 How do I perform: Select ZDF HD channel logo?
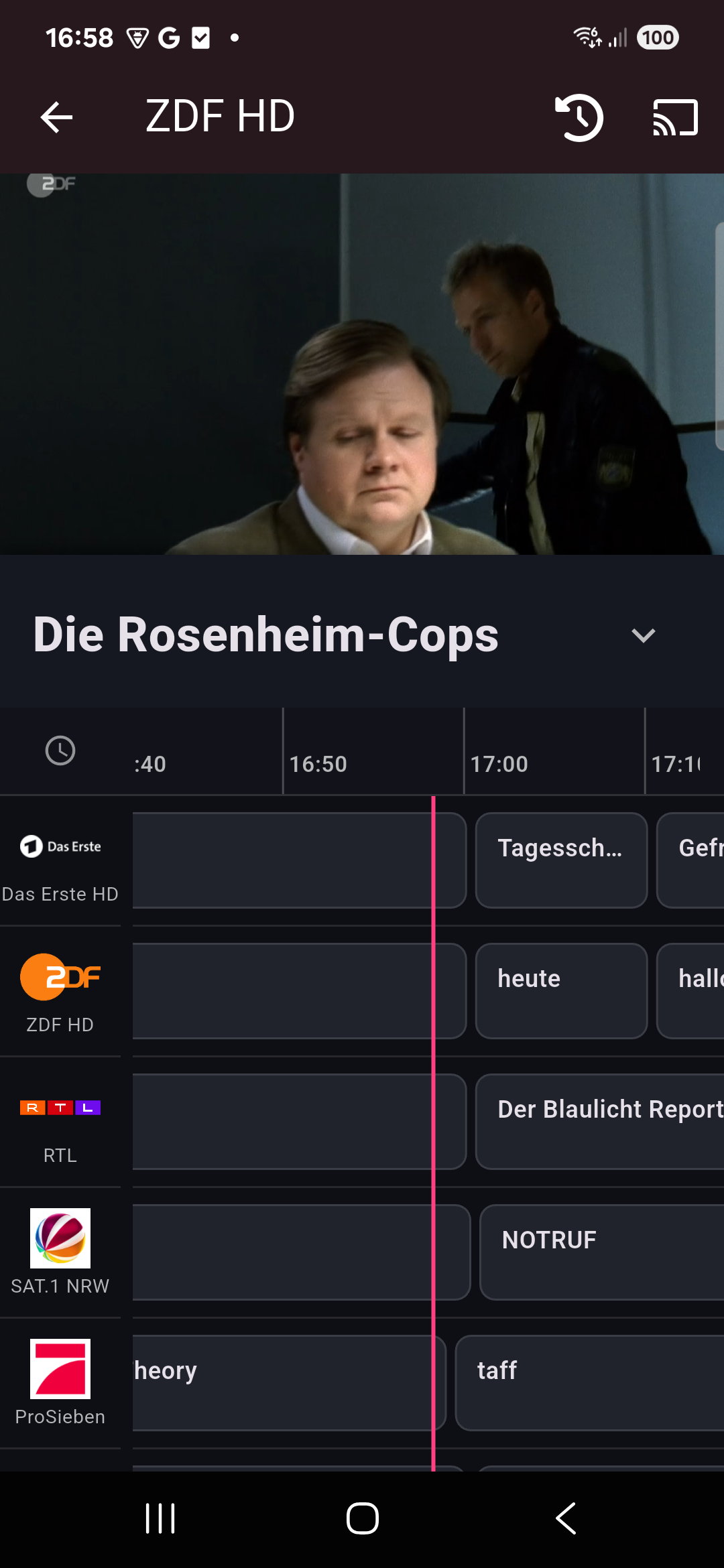click(60, 977)
